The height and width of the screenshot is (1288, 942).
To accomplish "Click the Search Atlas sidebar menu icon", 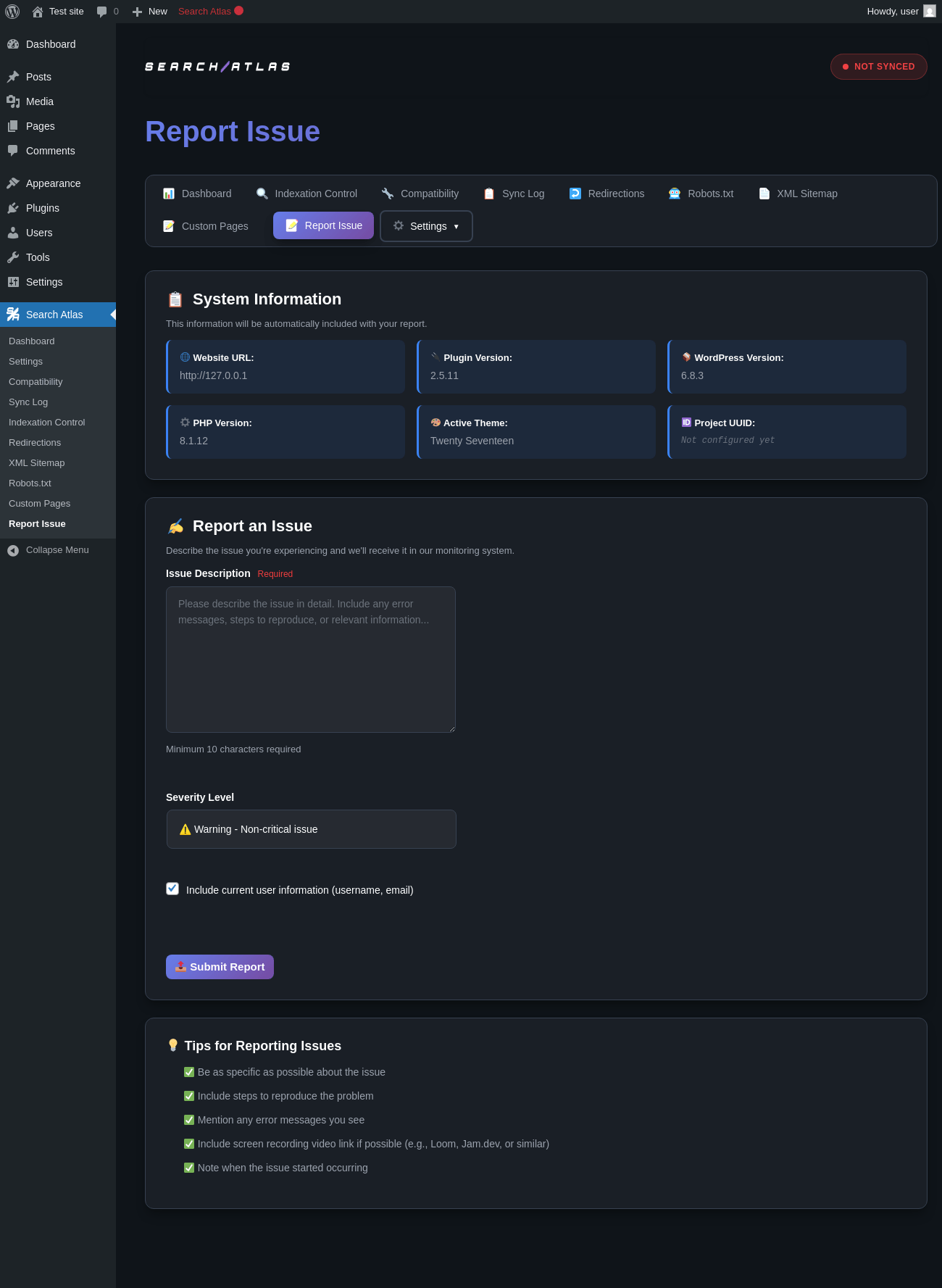I will tap(13, 315).
